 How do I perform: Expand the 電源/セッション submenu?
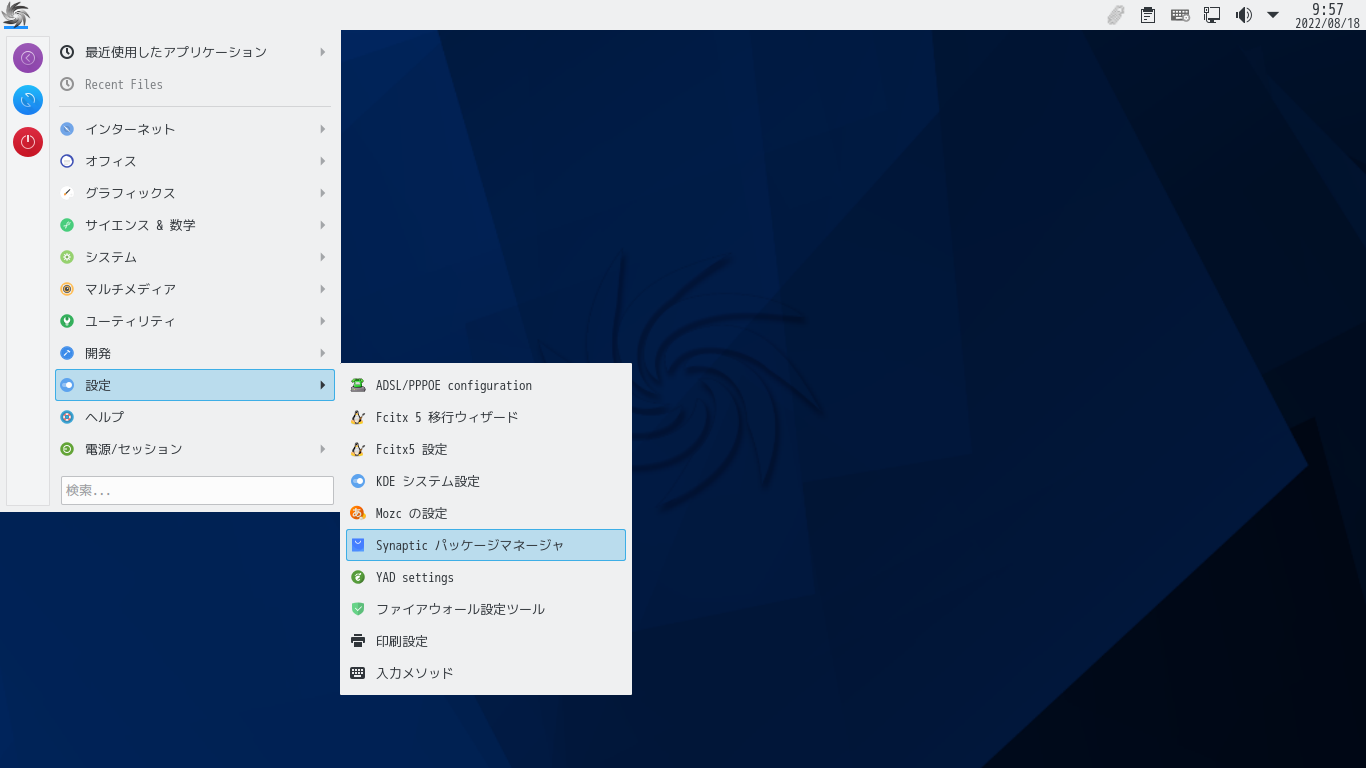(x=195, y=449)
